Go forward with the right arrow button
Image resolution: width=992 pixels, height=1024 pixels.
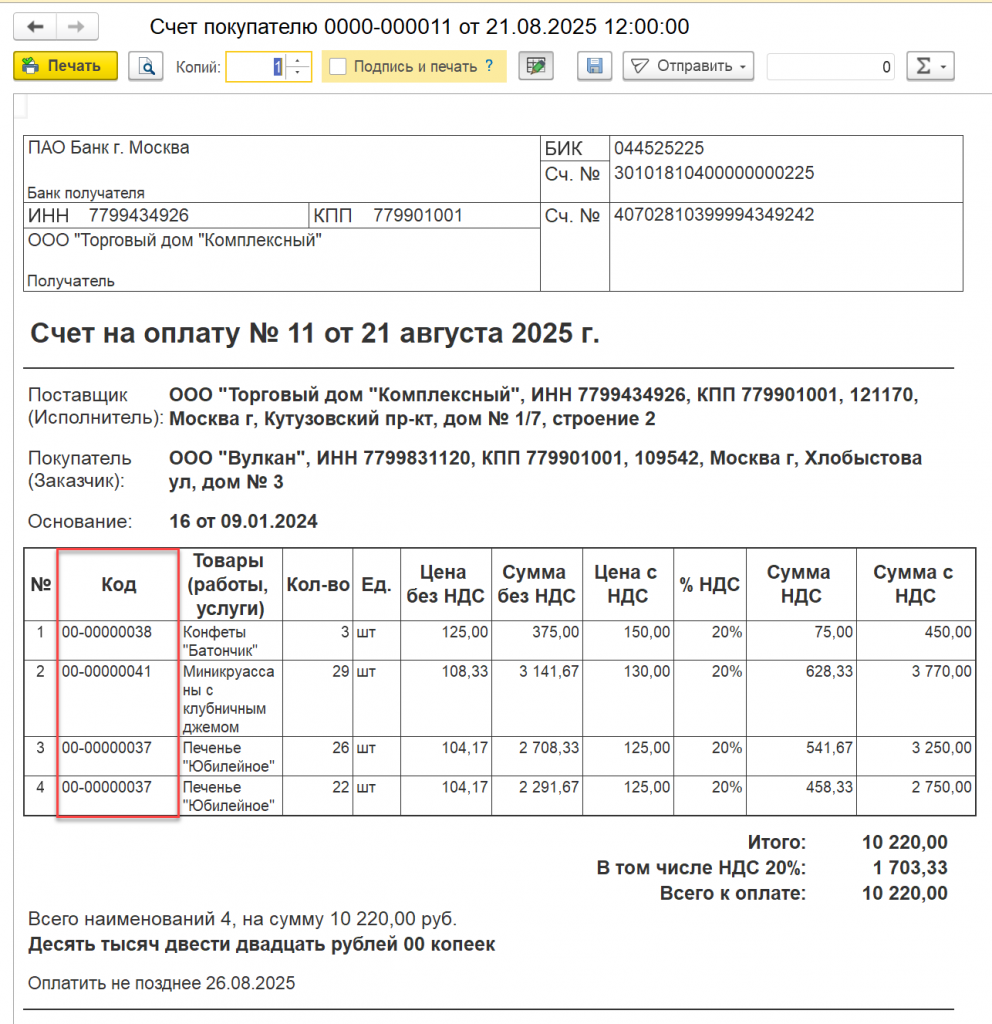point(77,27)
